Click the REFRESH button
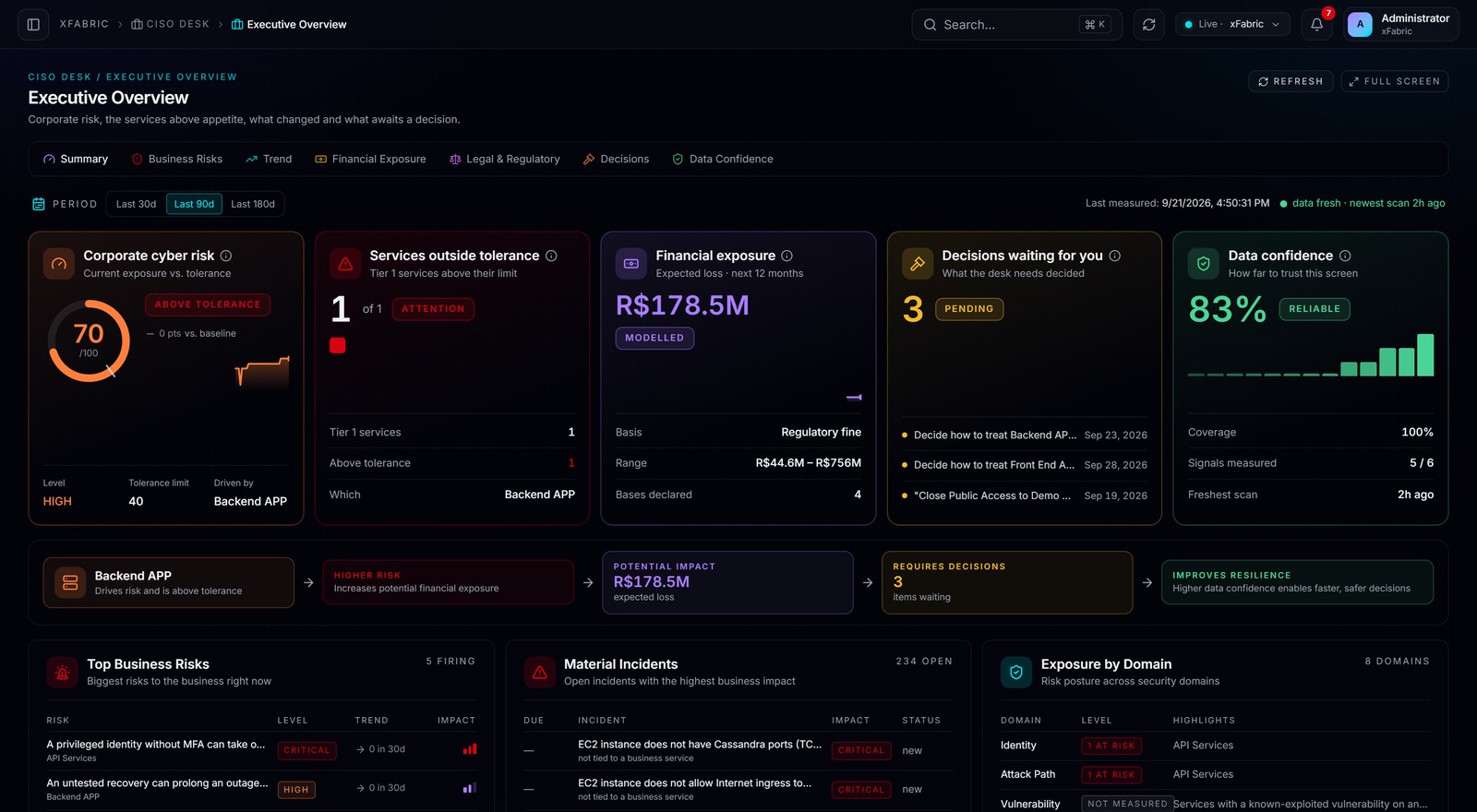Viewport: 1477px width, 812px height. click(x=1291, y=81)
